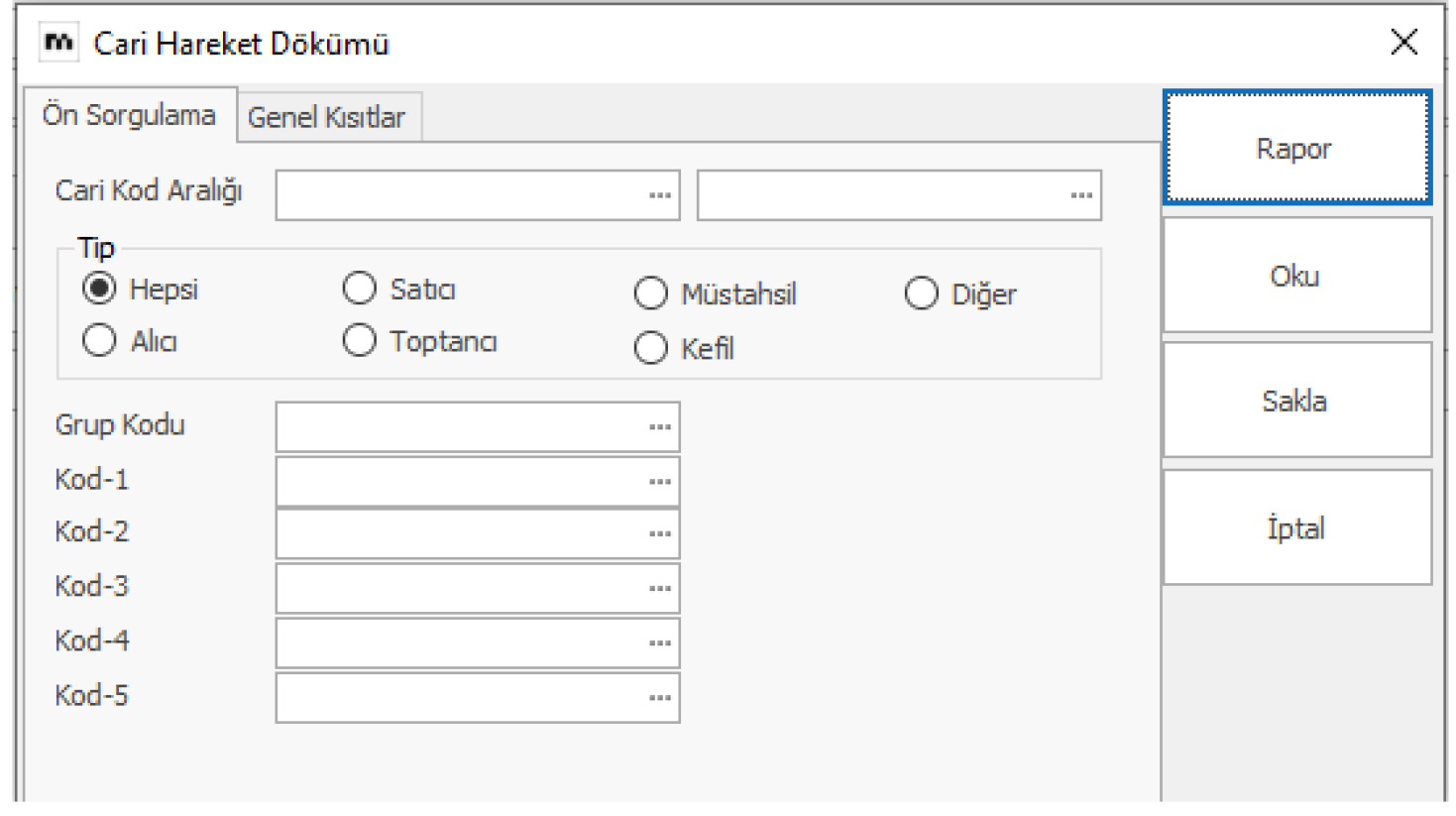
Task: Open the Kod-1 lookup ellipsis
Action: click(x=660, y=482)
